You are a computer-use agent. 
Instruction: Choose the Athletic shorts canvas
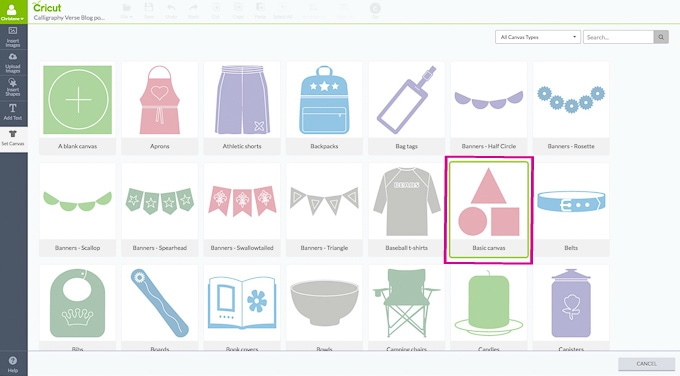tap(242, 108)
